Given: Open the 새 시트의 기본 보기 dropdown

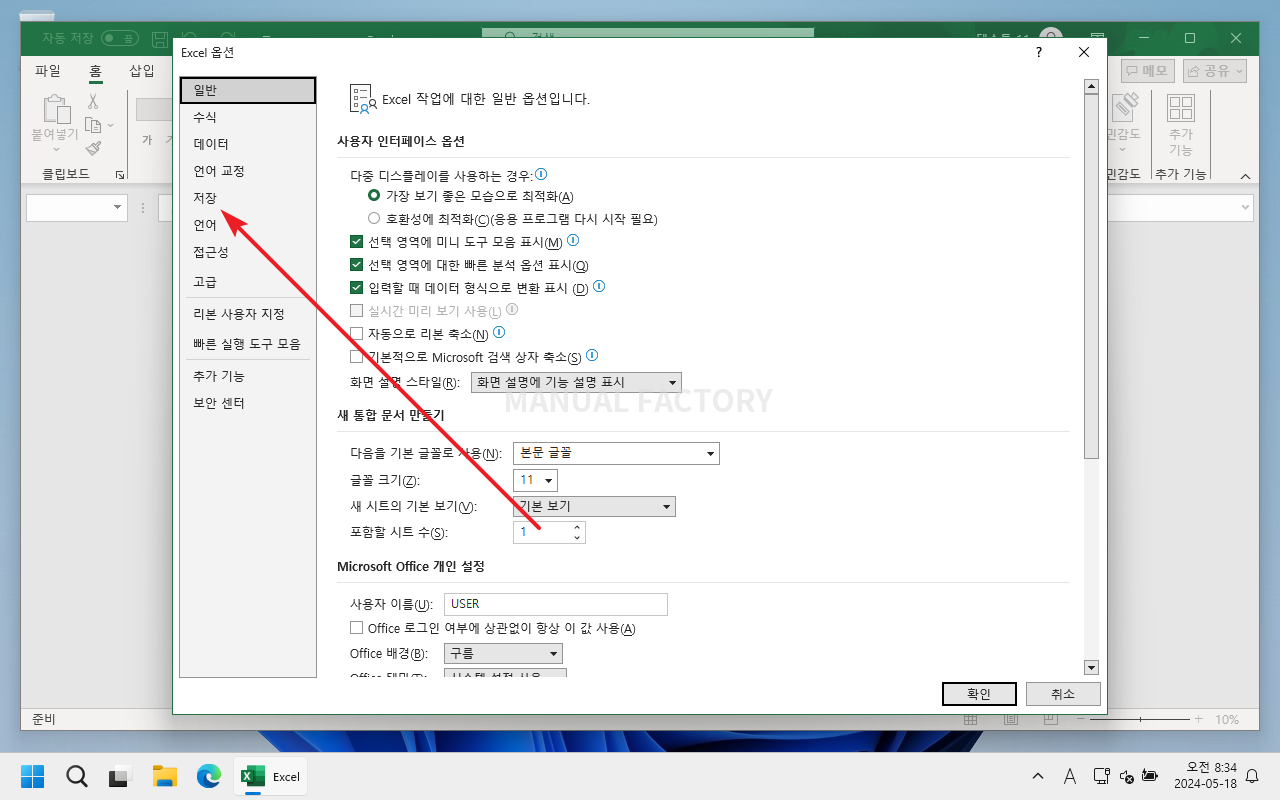Looking at the screenshot, I should click(x=594, y=506).
